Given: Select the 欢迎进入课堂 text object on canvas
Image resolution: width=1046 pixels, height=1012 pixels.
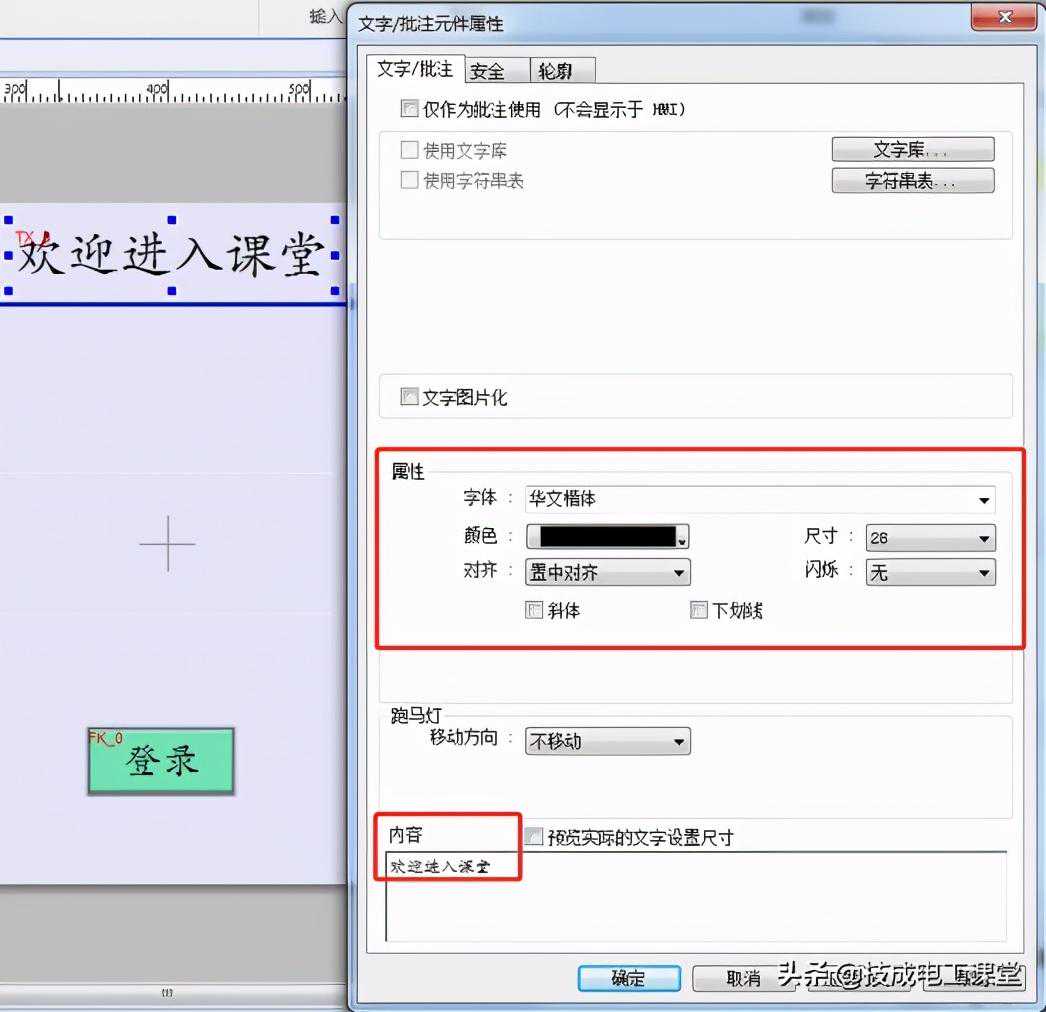Looking at the screenshot, I should [x=171, y=254].
